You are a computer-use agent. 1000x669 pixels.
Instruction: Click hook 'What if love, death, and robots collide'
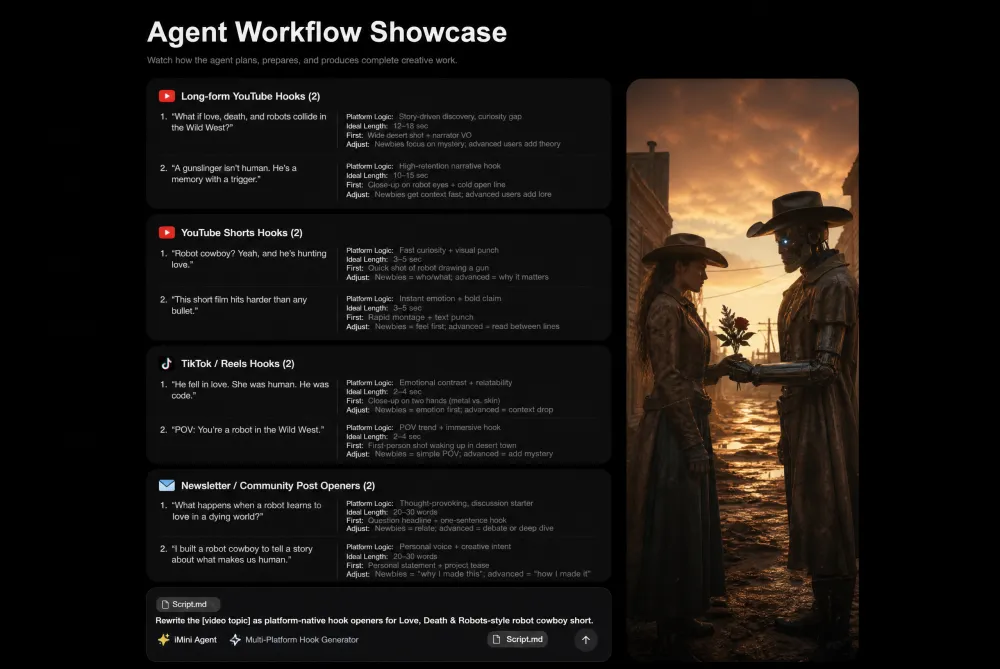pyautogui.click(x=249, y=122)
